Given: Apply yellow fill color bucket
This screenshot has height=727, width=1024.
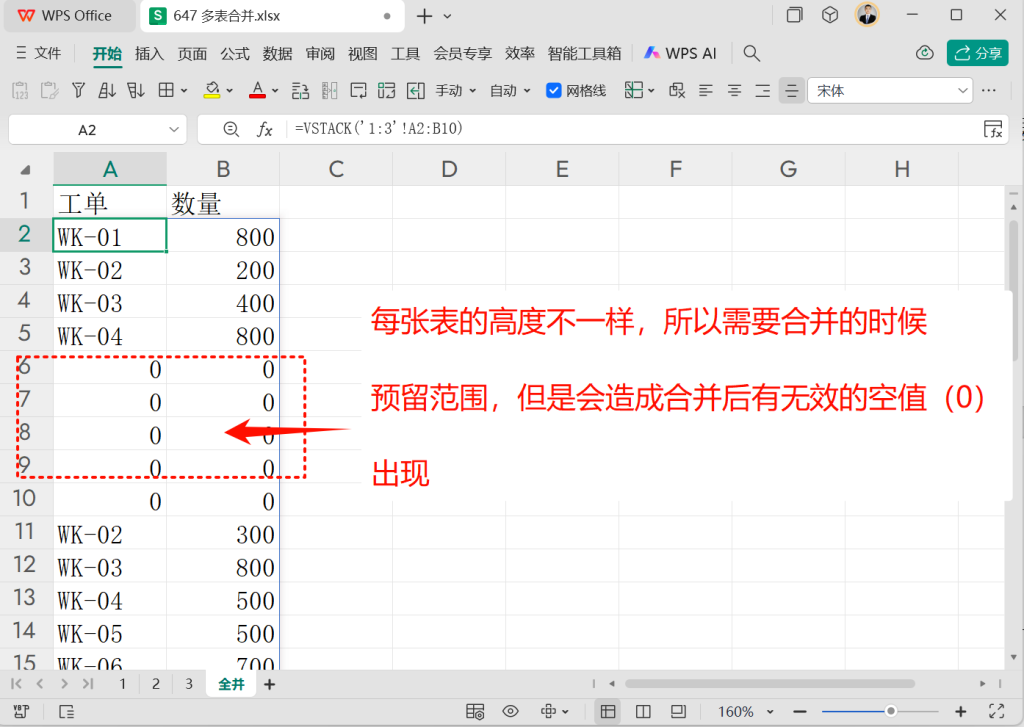Looking at the screenshot, I should 212,90.
